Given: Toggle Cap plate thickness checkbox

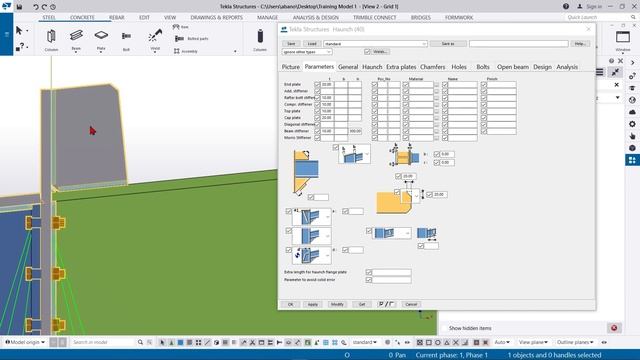Looking at the screenshot, I should click(x=317, y=118).
